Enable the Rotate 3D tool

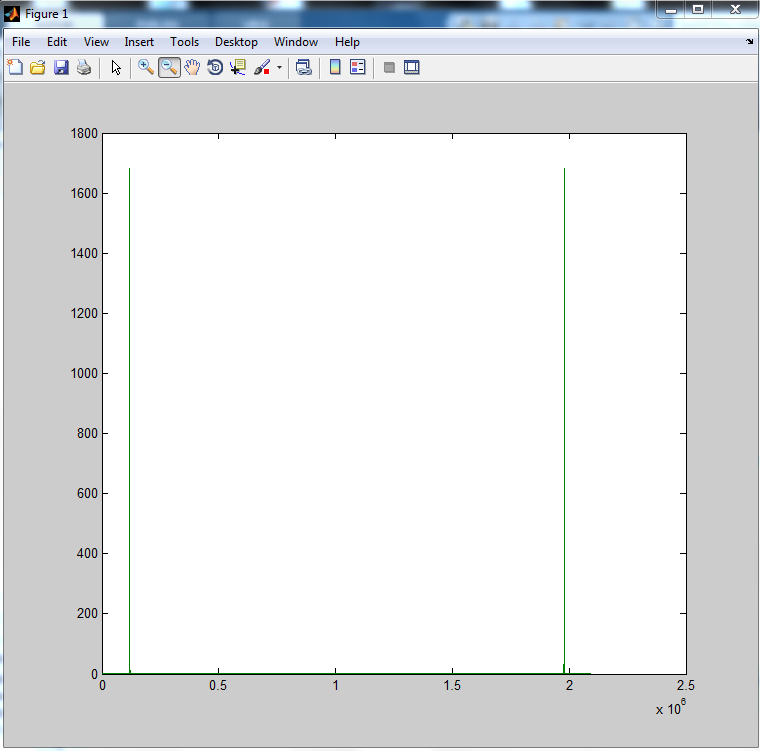coord(215,68)
